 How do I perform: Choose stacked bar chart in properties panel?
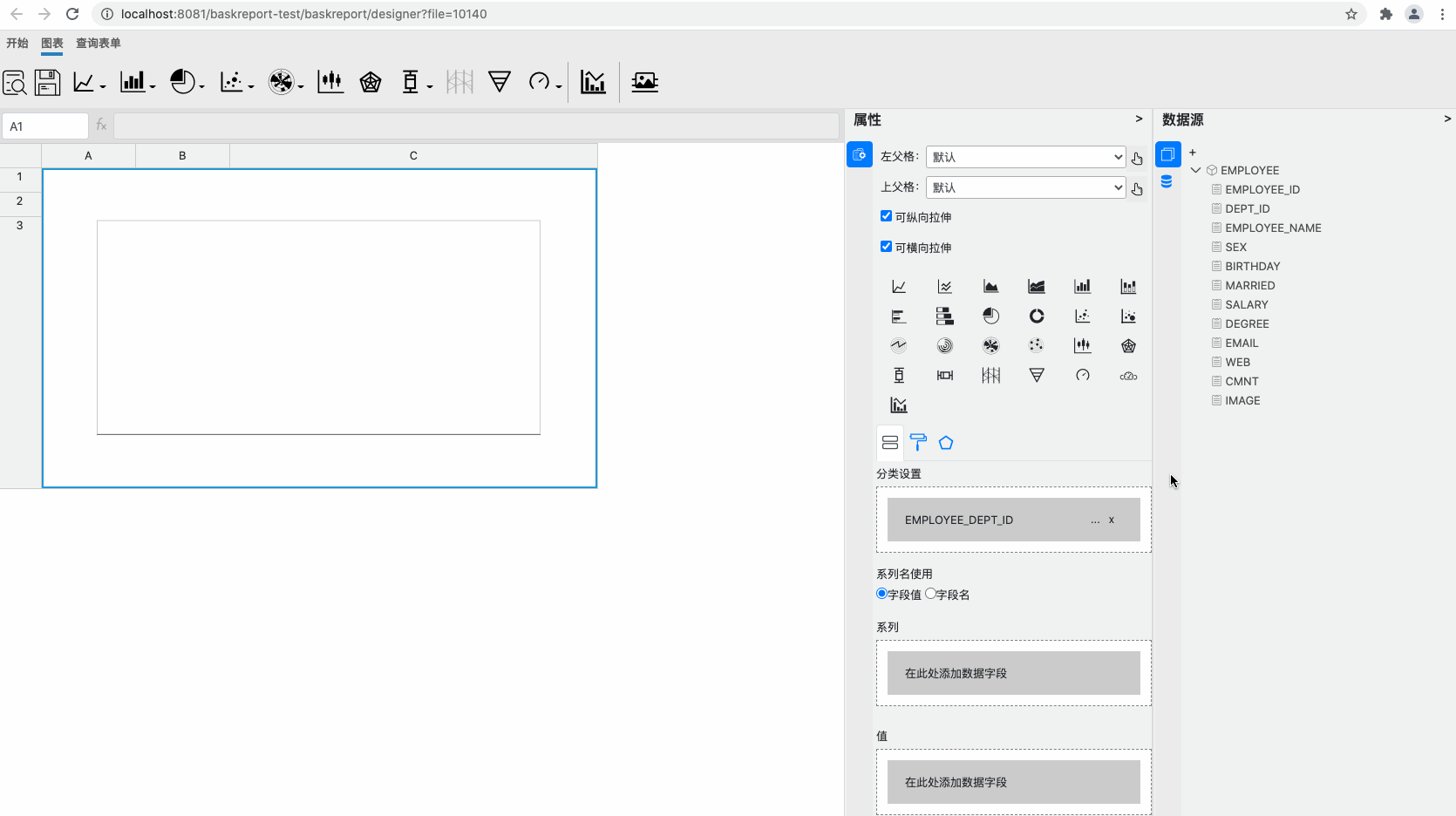pos(1128,287)
